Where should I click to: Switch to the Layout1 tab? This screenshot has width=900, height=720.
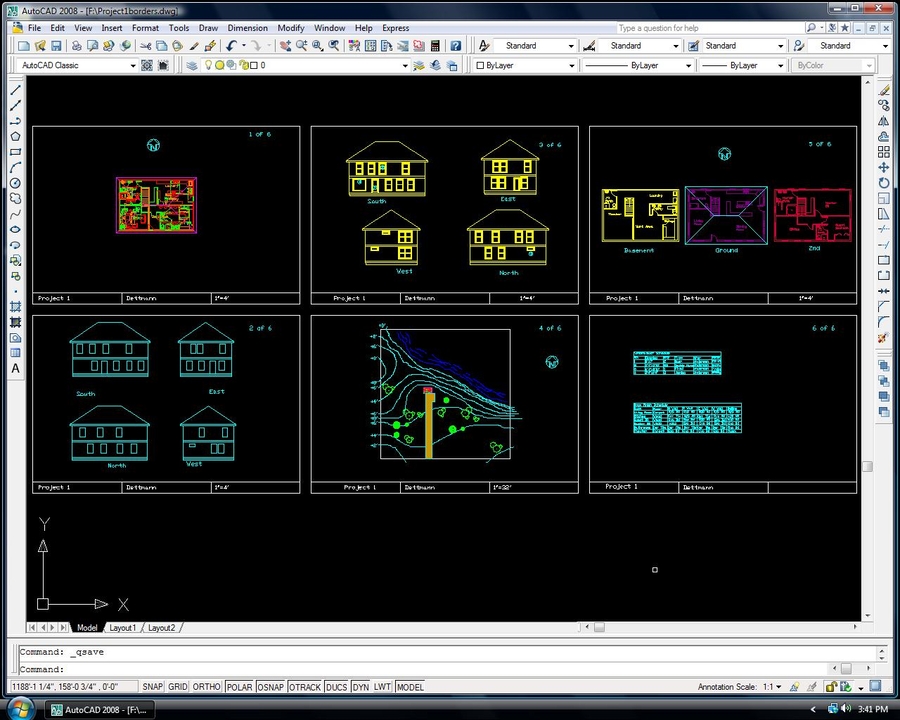tap(123, 628)
